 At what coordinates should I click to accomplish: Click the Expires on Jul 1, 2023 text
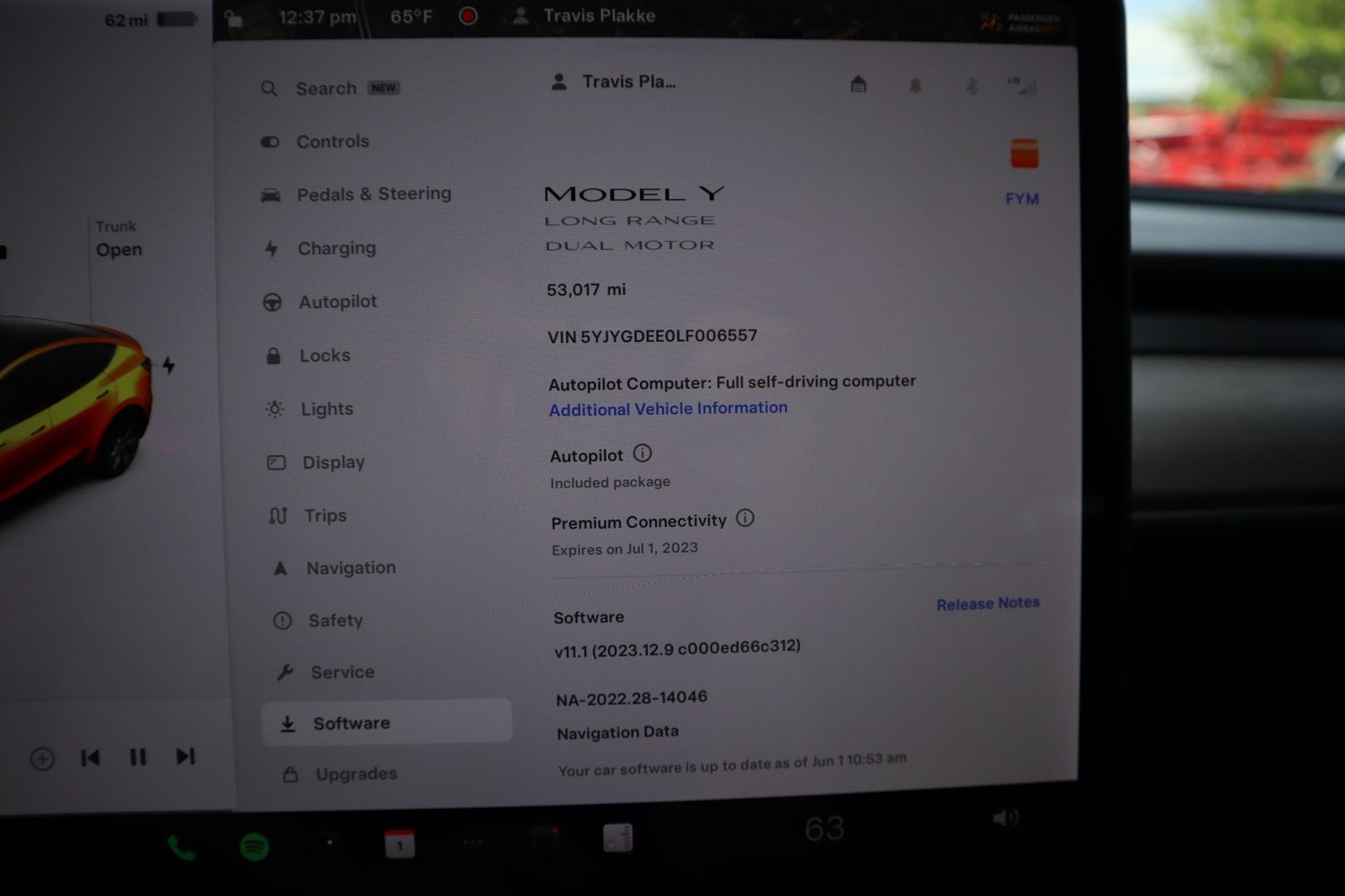625,548
